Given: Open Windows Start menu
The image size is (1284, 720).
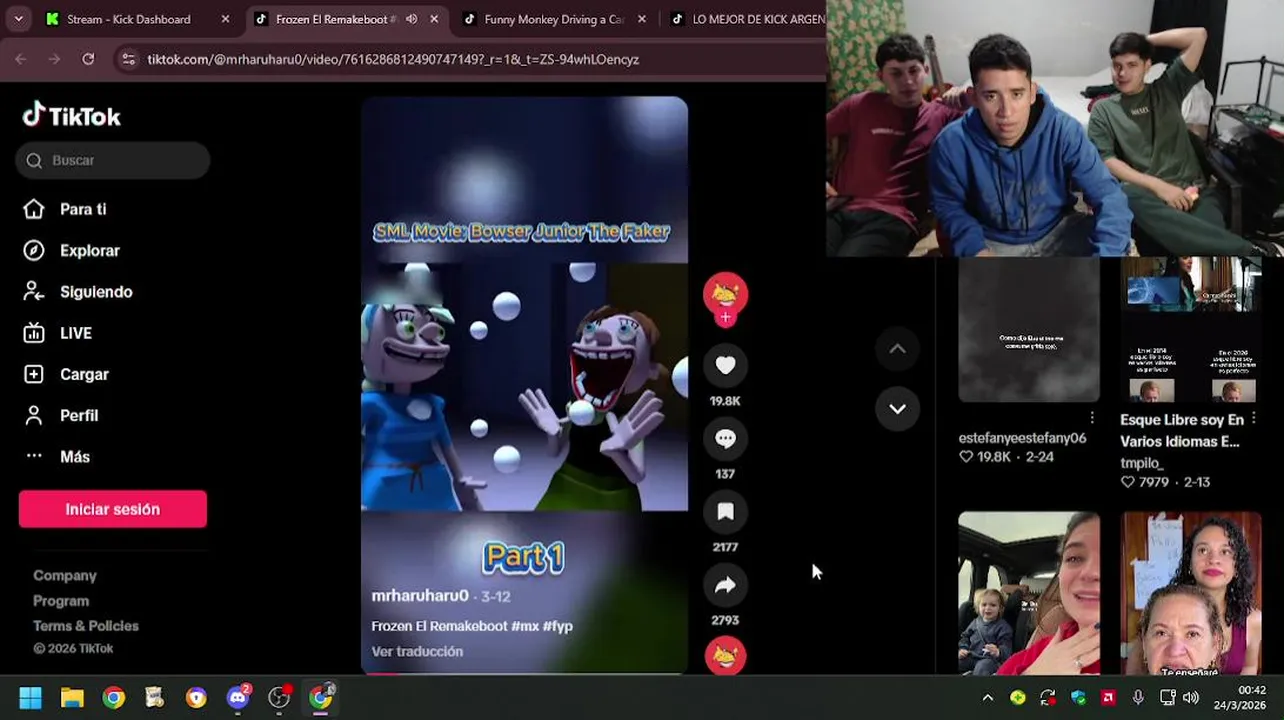Looking at the screenshot, I should (x=30, y=698).
